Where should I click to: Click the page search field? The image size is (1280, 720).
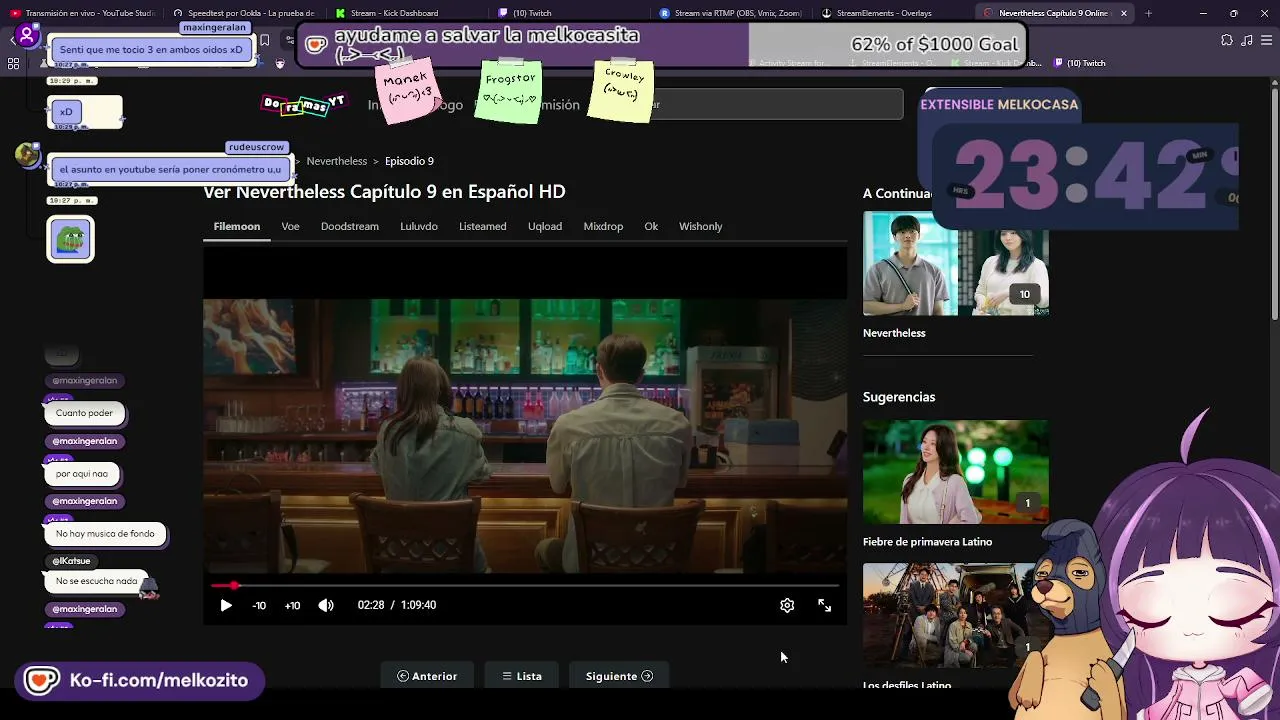770,104
